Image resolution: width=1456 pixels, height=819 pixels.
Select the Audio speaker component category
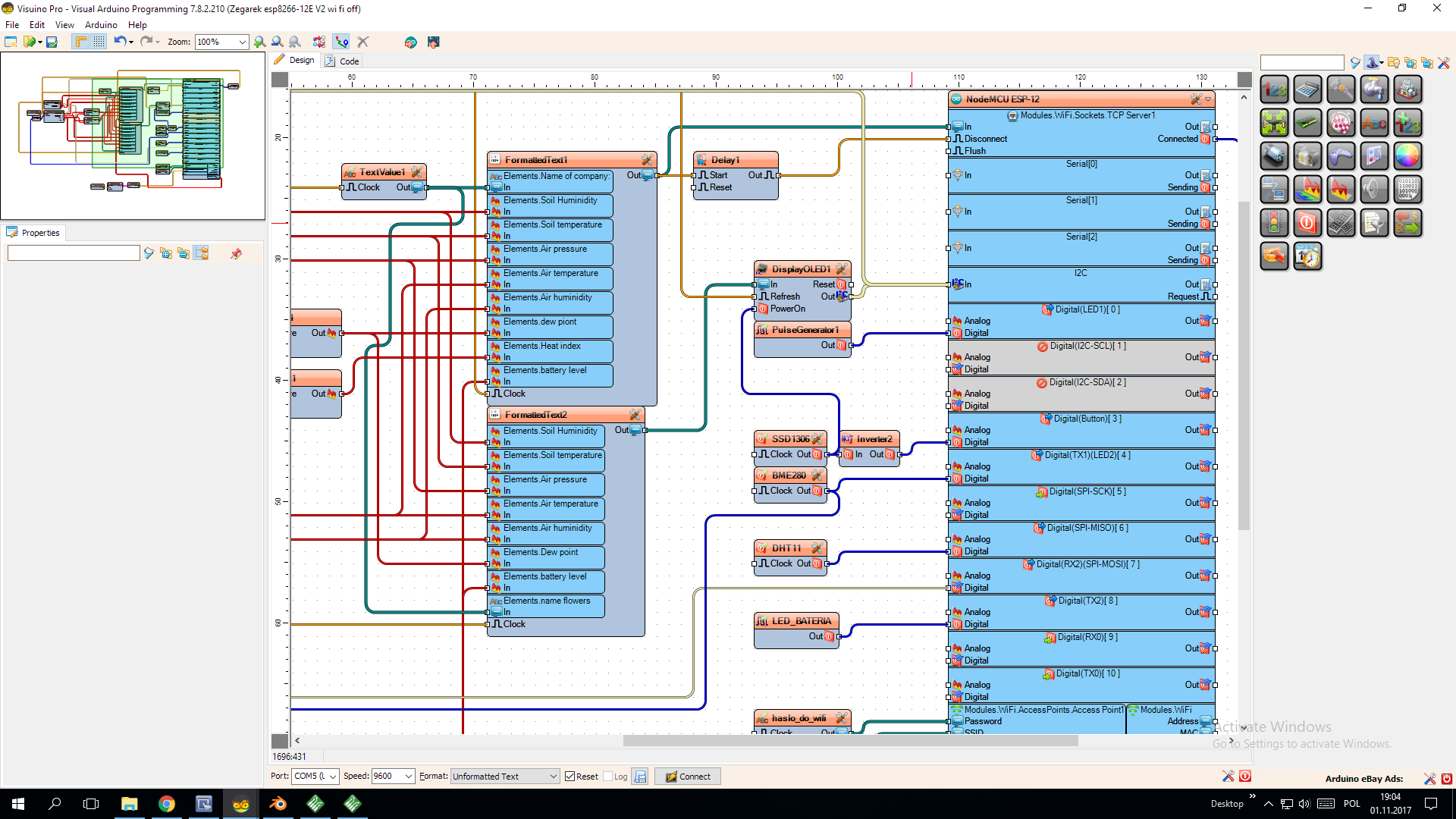point(1374,190)
